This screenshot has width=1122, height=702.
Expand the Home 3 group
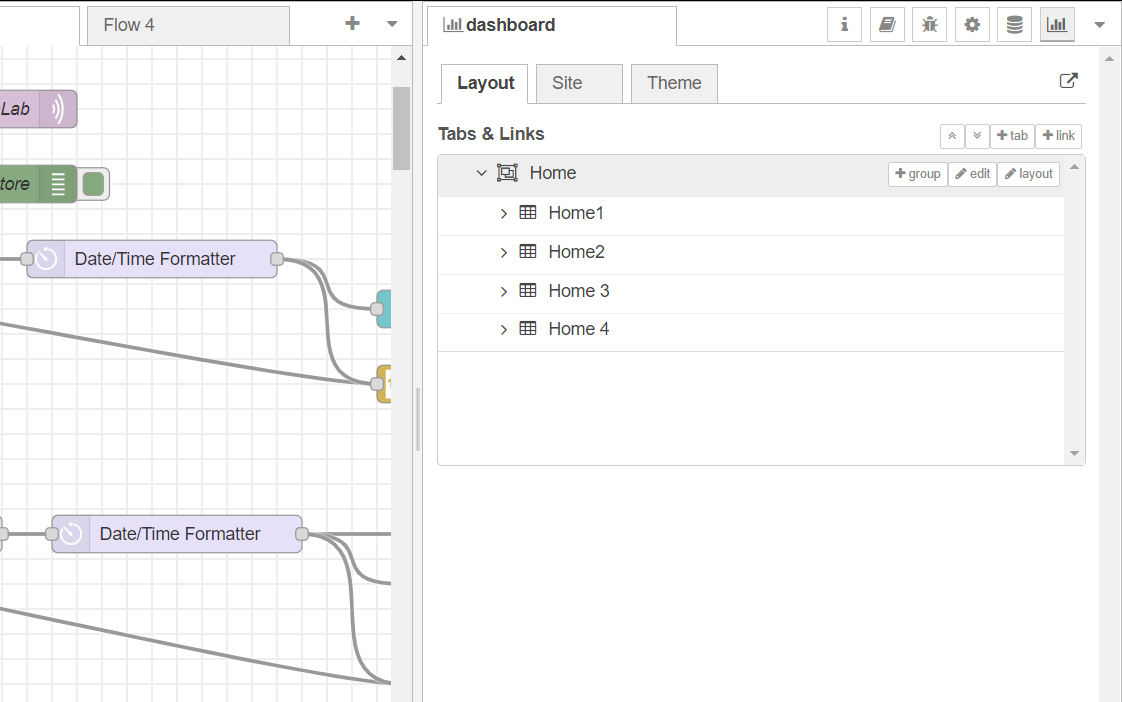[504, 291]
